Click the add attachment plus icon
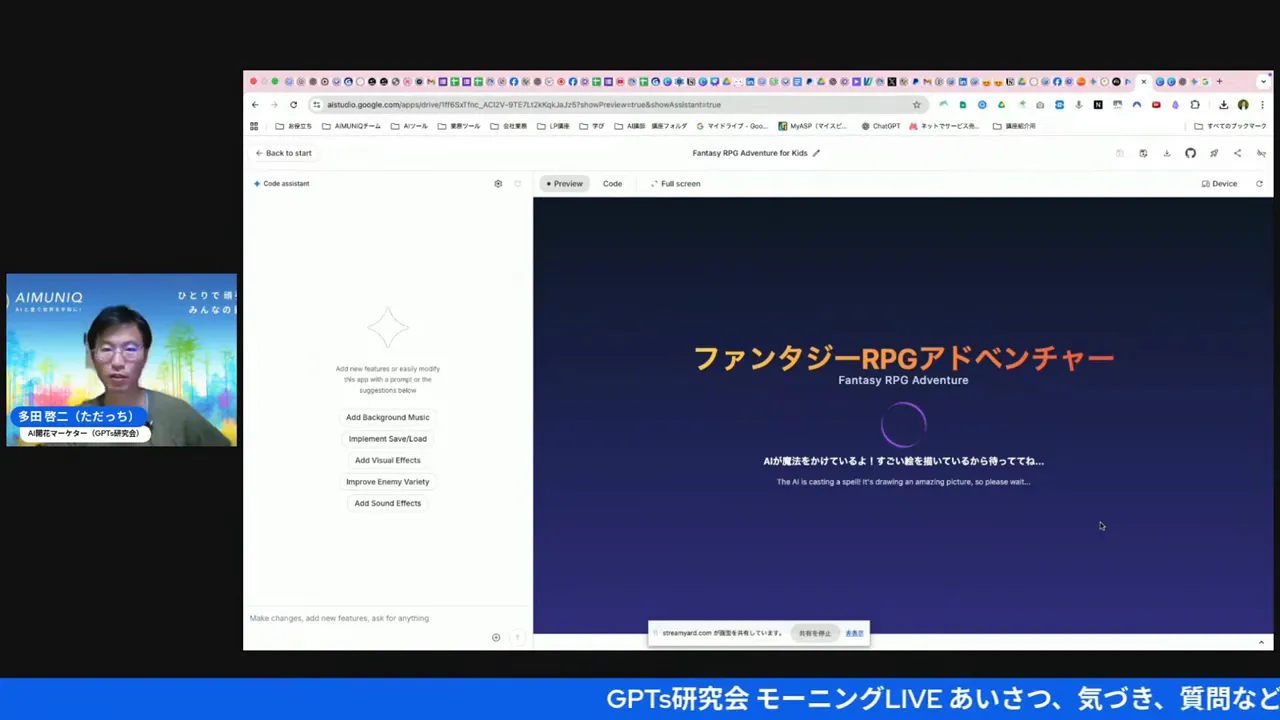 pyautogui.click(x=496, y=637)
